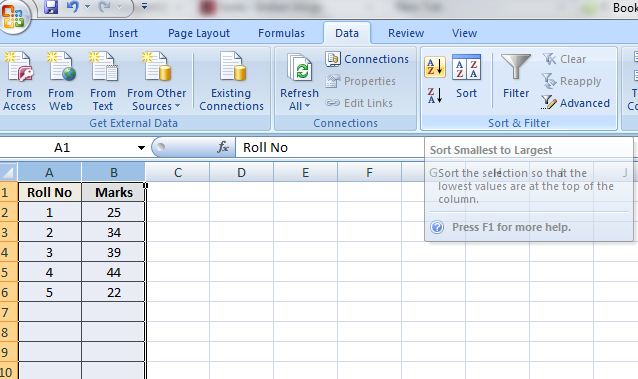
Task: Click cell with Marks heading
Action: coord(114,192)
